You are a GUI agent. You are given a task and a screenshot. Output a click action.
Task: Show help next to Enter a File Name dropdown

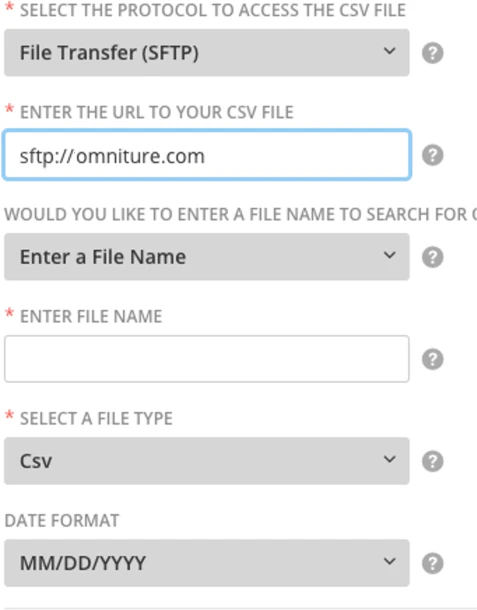[x=433, y=257]
